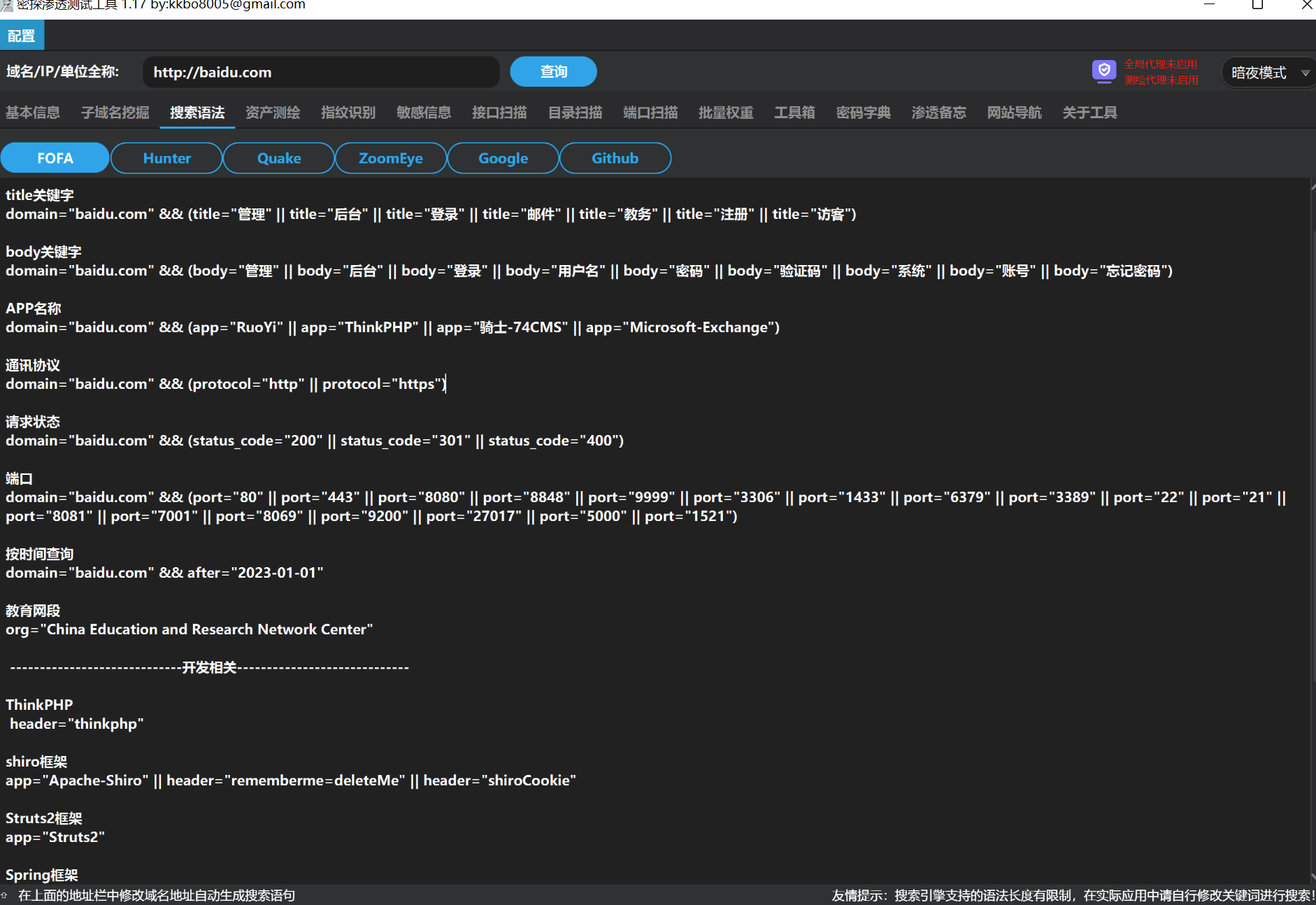Viewport: 1316px width, 905px height.
Task: Click the China Education org query line
Action: click(189, 629)
